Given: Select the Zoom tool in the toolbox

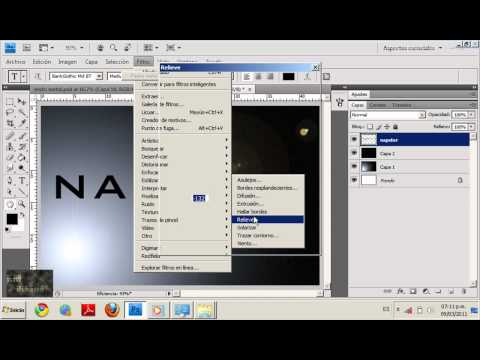Looking at the screenshot, I should (x=22, y=204).
